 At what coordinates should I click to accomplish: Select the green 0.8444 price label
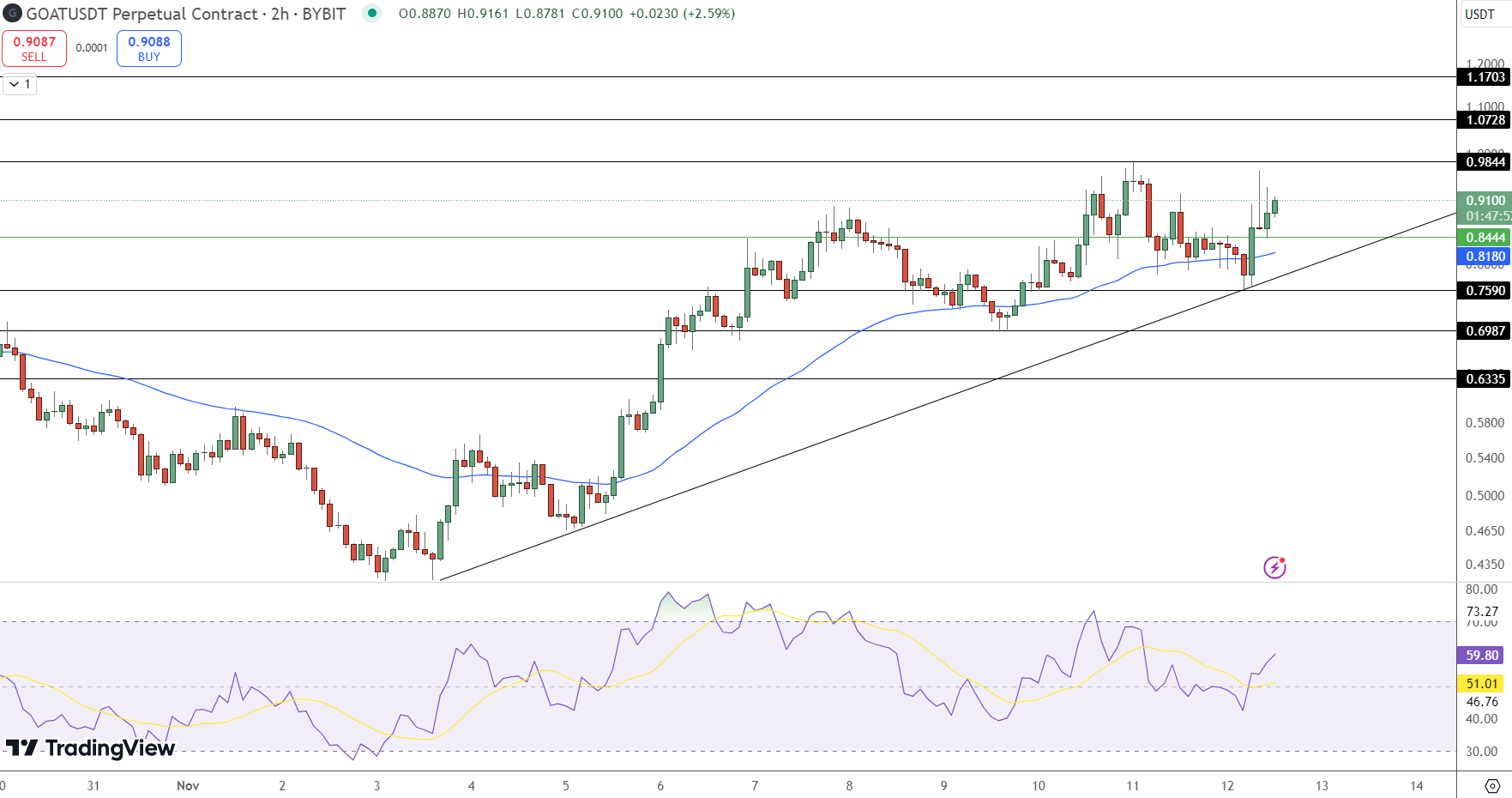(1485, 238)
